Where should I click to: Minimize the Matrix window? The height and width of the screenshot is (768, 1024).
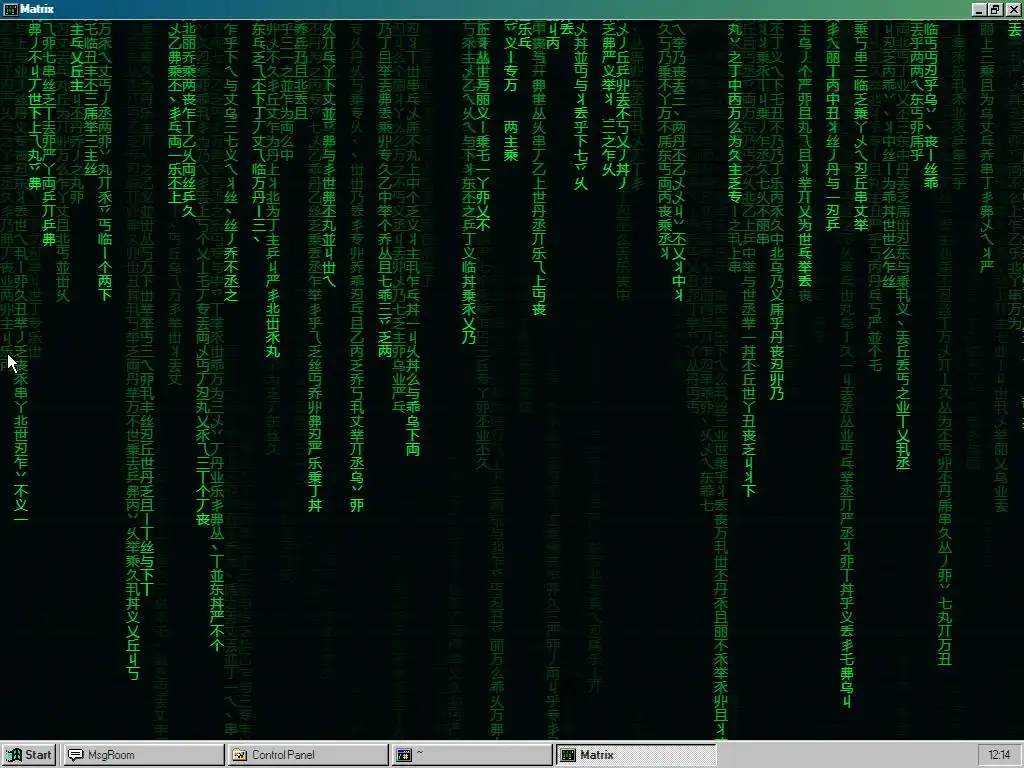click(978, 9)
